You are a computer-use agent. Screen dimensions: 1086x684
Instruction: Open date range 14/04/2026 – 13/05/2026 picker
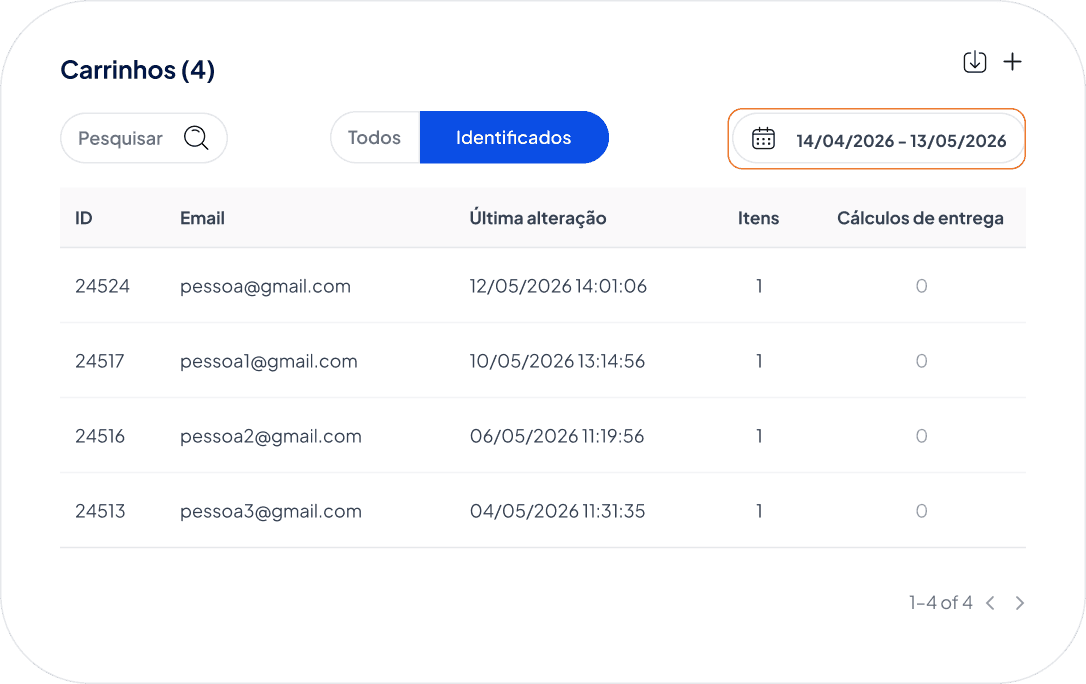click(x=878, y=139)
